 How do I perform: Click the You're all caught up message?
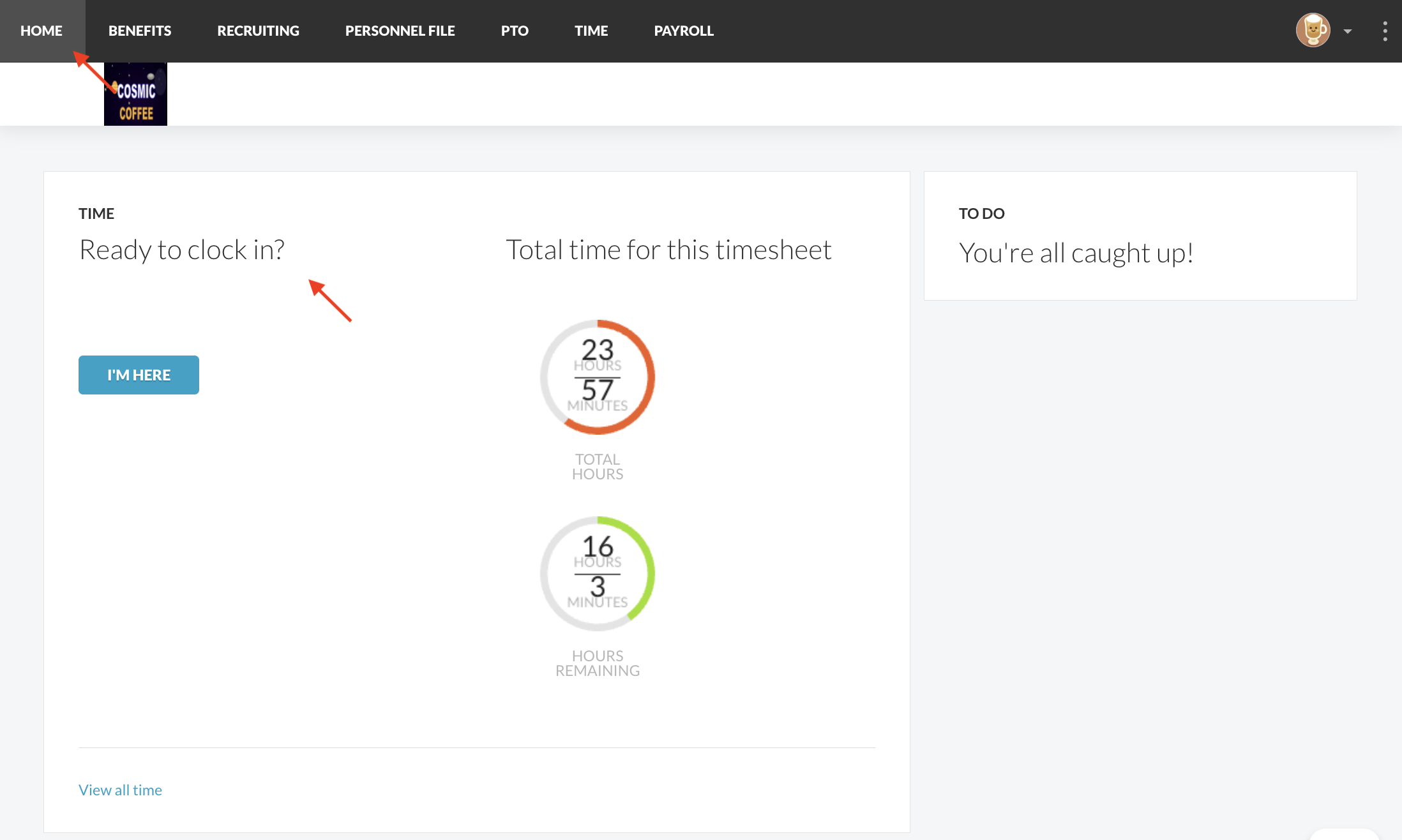tap(1076, 253)
